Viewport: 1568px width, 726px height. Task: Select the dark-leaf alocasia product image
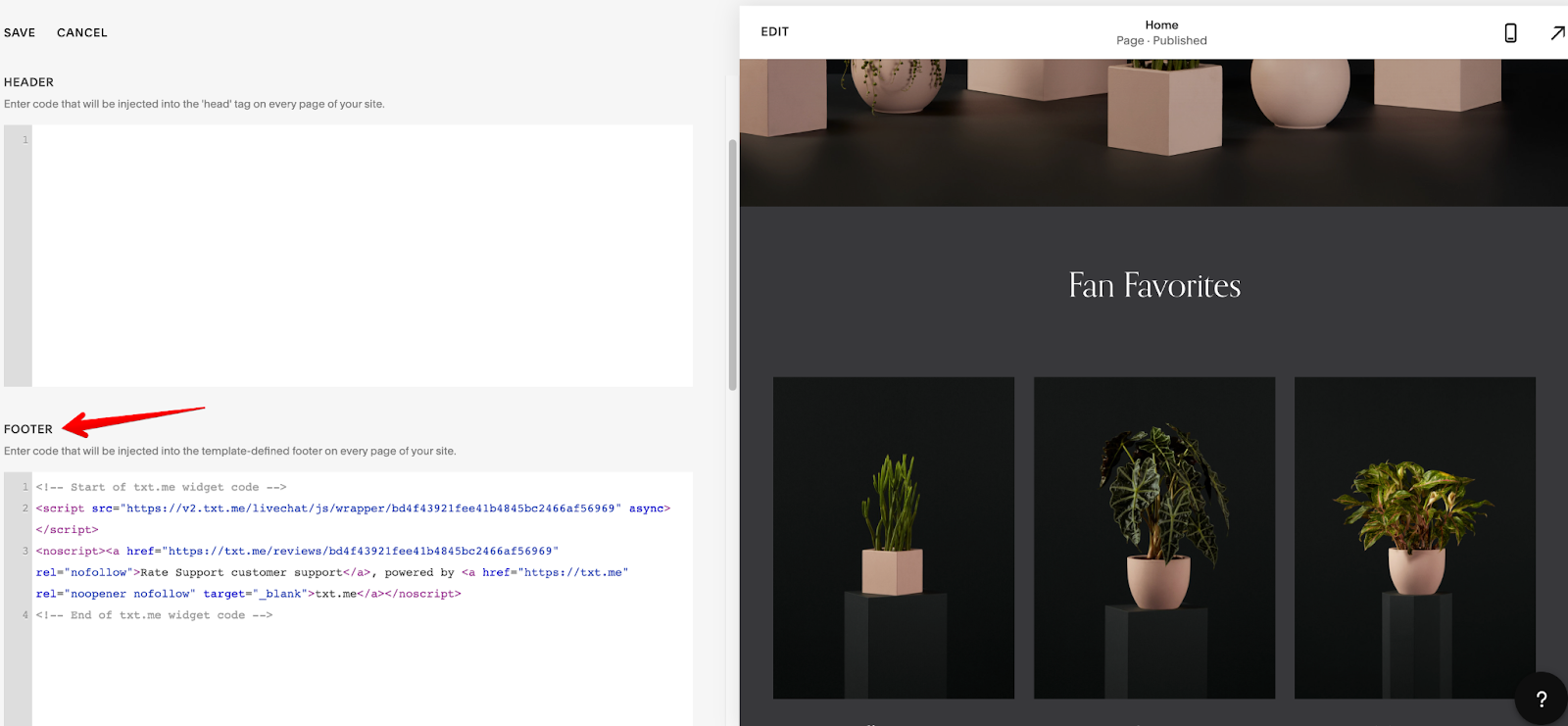click(x=1154, y=537)
